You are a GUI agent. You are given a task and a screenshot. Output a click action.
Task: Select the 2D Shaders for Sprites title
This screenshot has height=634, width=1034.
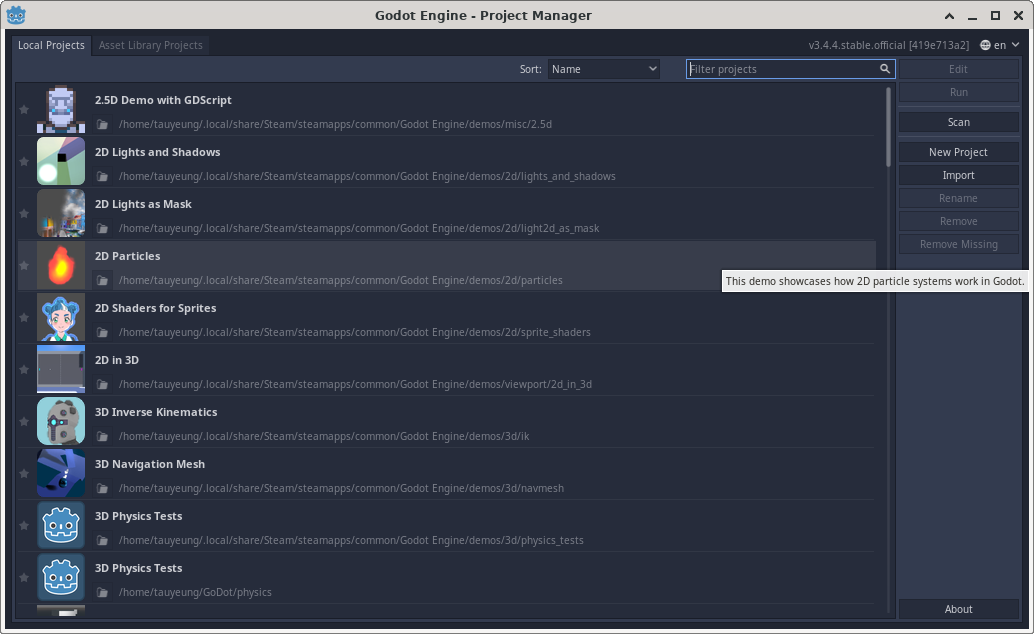156,308
